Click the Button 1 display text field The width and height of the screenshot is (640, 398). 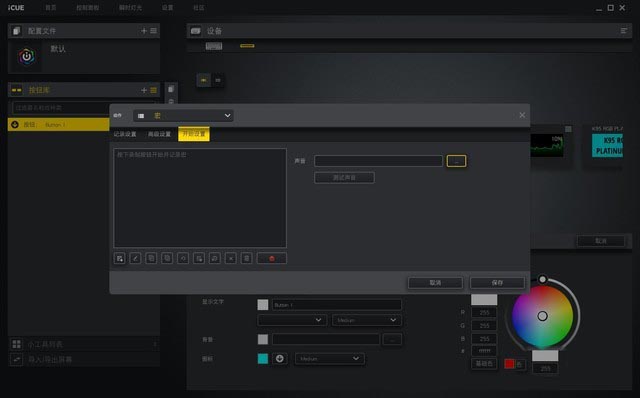click(337, 305)
